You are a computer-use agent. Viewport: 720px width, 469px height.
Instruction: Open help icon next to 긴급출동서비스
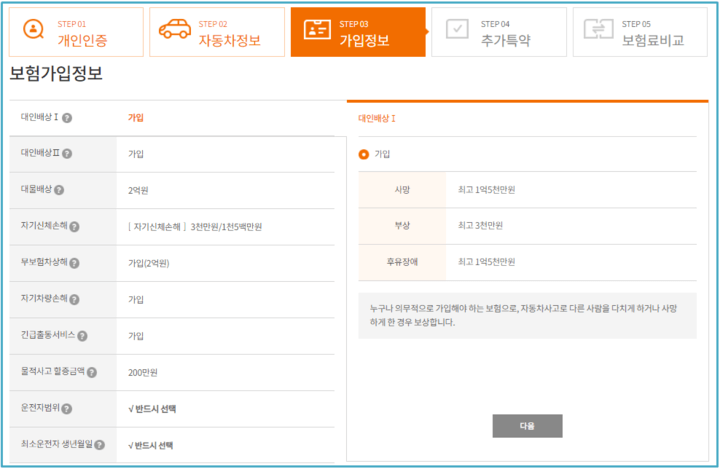[82, 336]
